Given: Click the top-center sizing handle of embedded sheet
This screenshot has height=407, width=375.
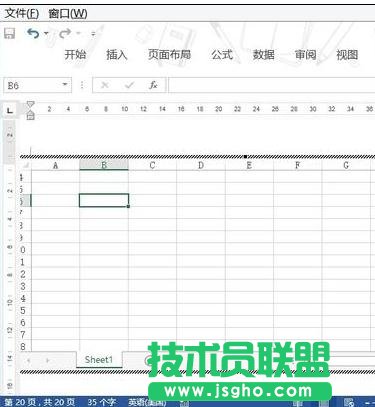Looking at the screenshot, I should point(245,156).
